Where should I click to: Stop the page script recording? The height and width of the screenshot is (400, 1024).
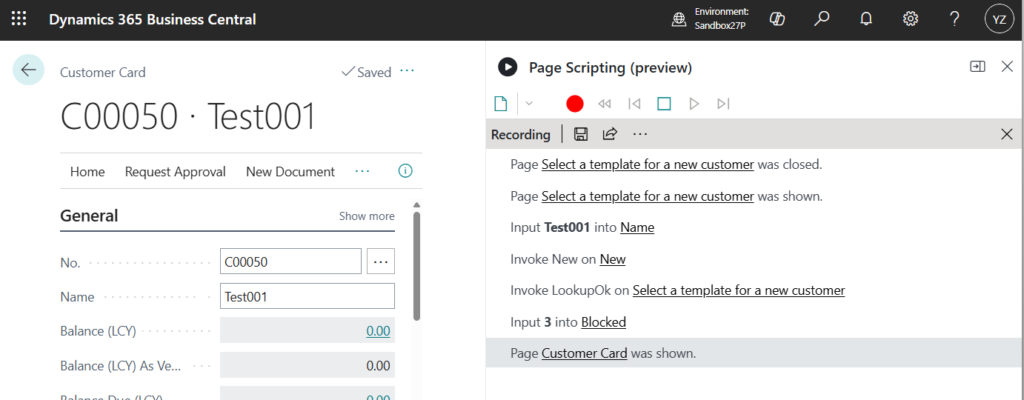(x=663, y=103)
